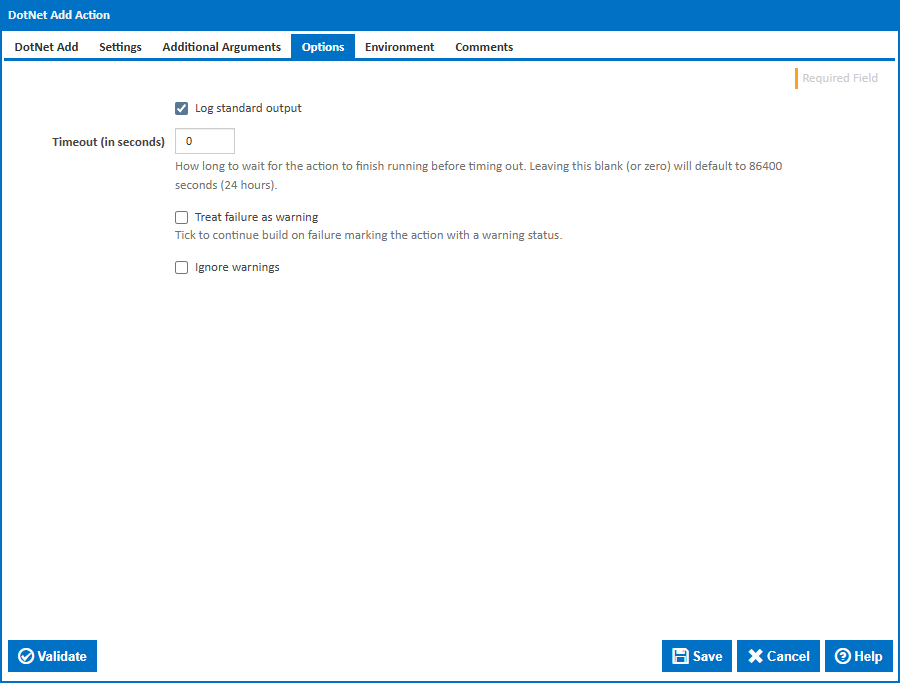900x683 pixels.
Task: Select the DotNet Add tab
Action: pyautogui.click(x=46, y=46)
